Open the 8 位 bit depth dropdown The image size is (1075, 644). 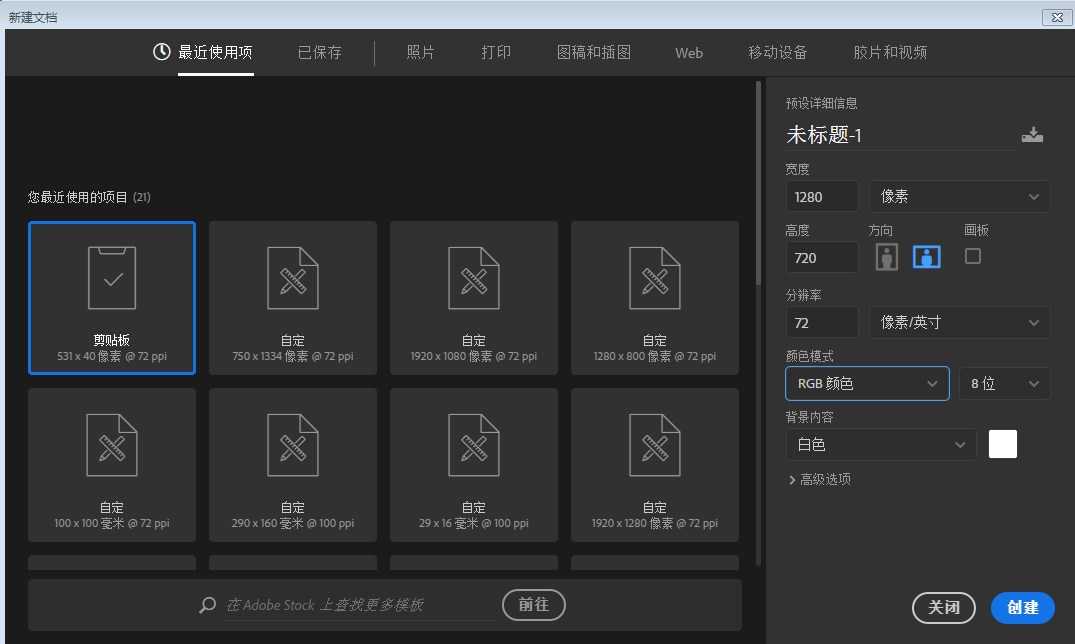(1004, 383)
